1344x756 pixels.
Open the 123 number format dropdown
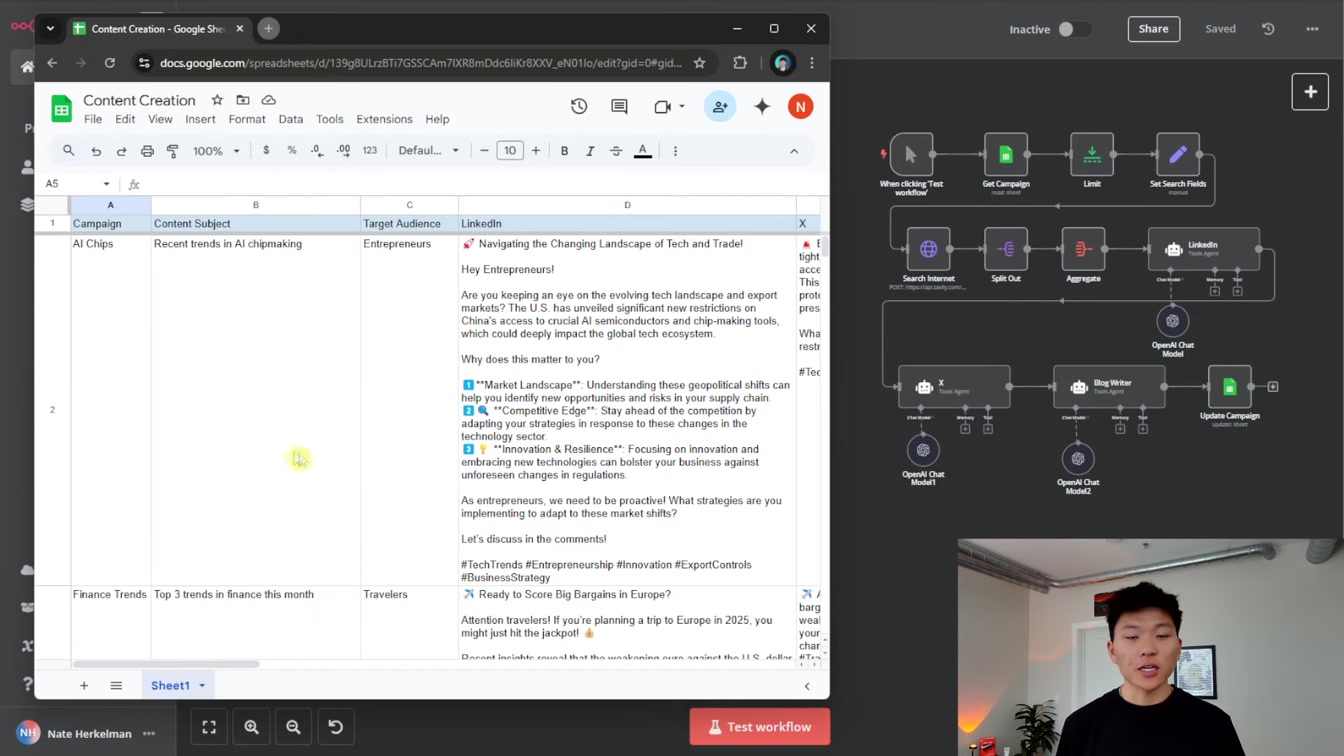[x=370, y=151]
